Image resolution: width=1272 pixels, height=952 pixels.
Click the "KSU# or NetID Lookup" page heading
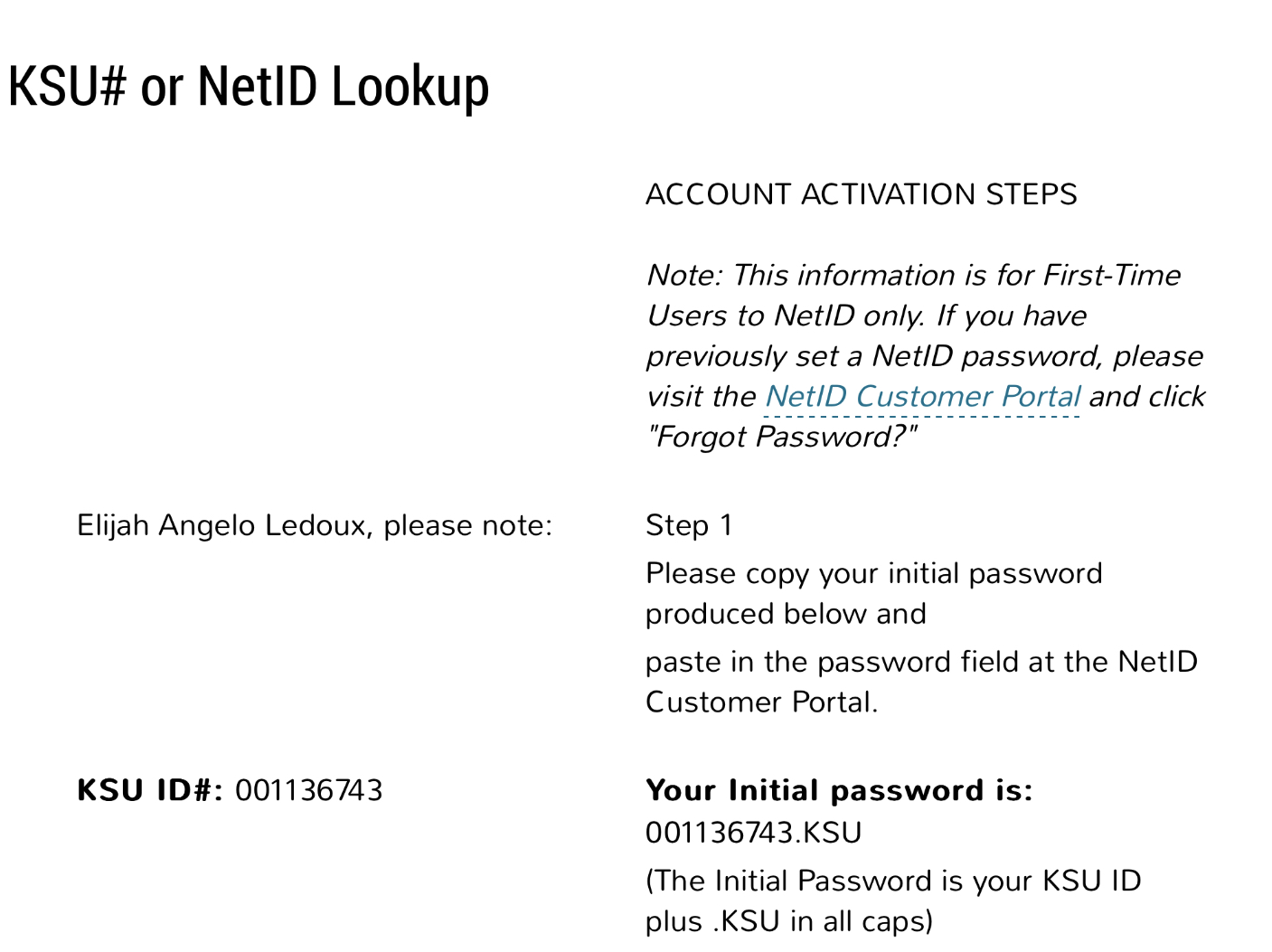249,87
